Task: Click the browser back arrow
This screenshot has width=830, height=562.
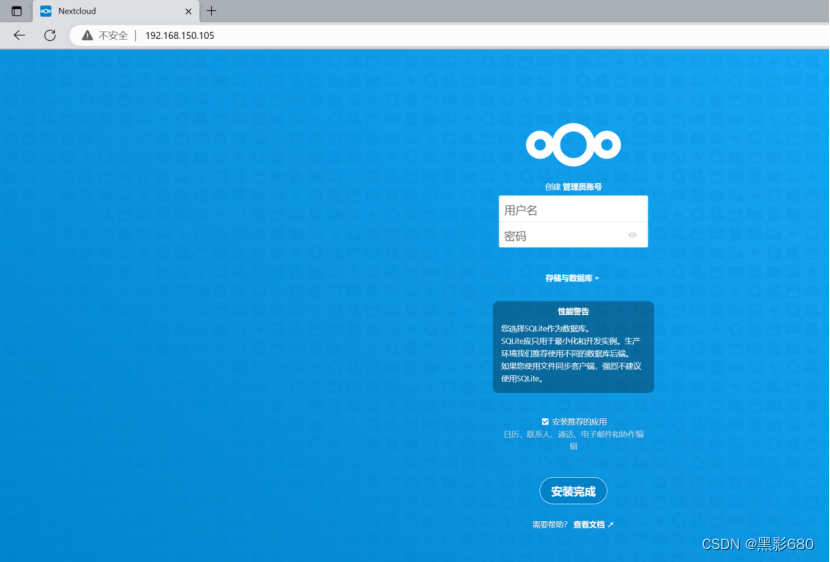Action: [x=19, y=35]
